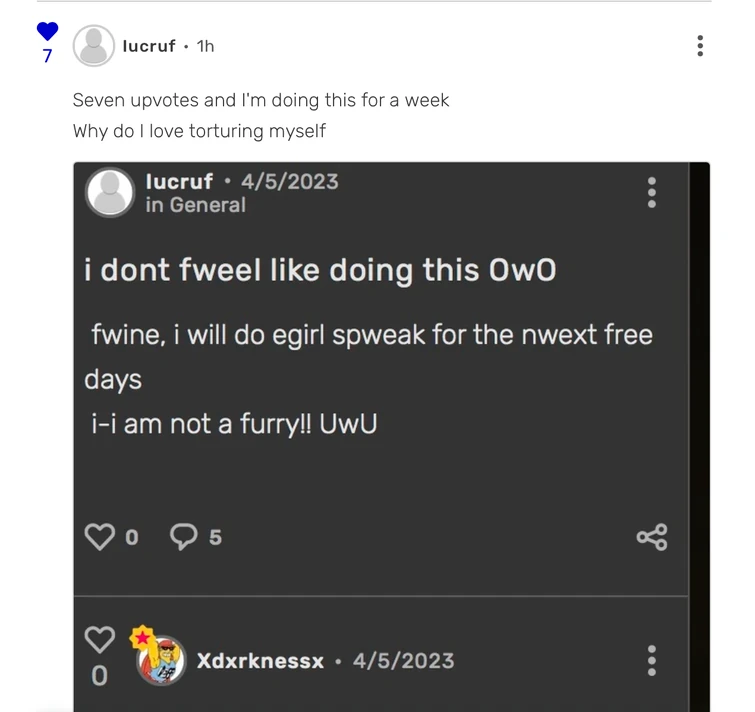The image size is (755, 712).
Task: Open Xdxrknessx's profile via the username
Action: click(x=260, y=661)
